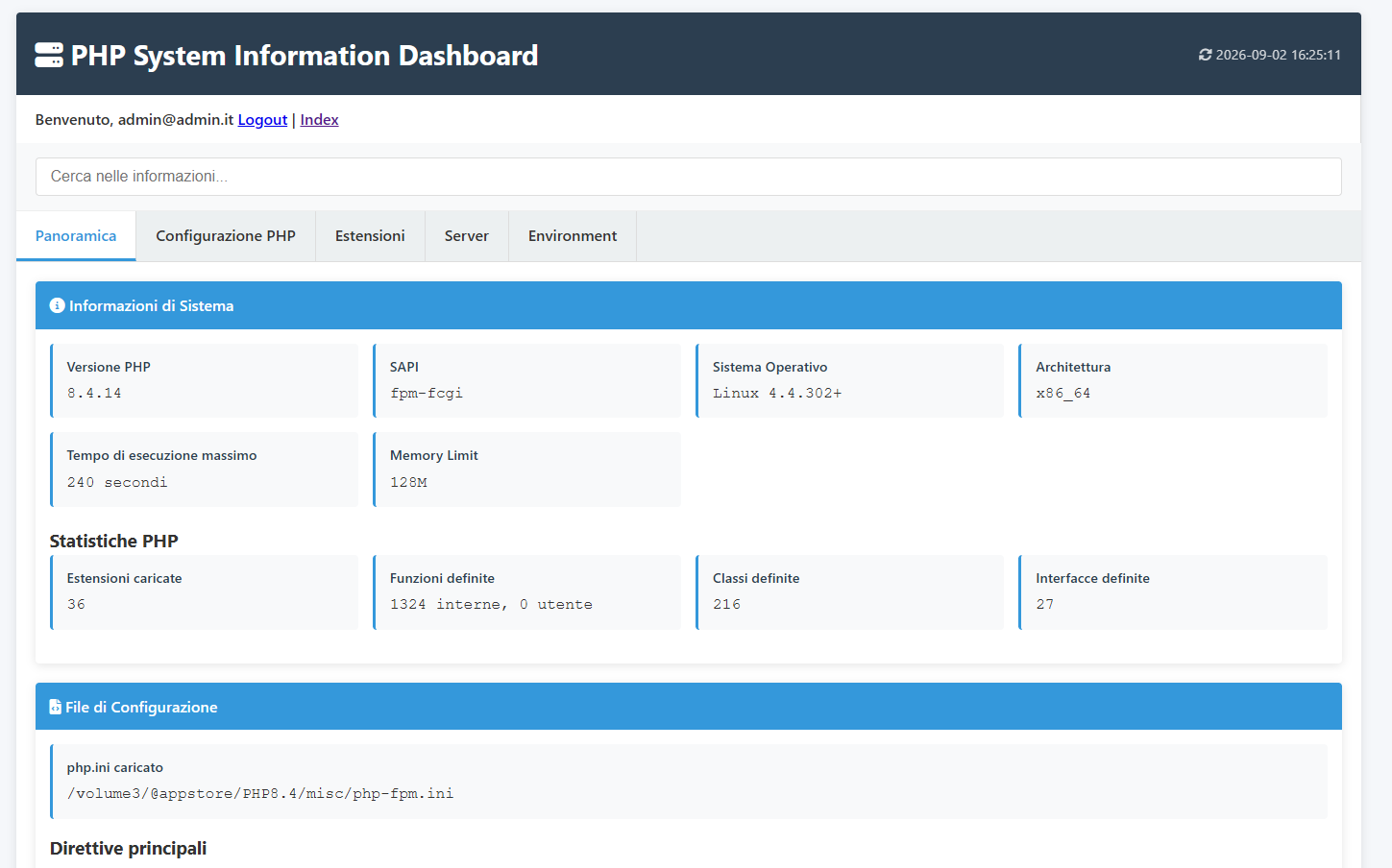This screenshot has height=868, width=1392.
Task: Select the Environment tab
Action: click(x=573, y=236)
